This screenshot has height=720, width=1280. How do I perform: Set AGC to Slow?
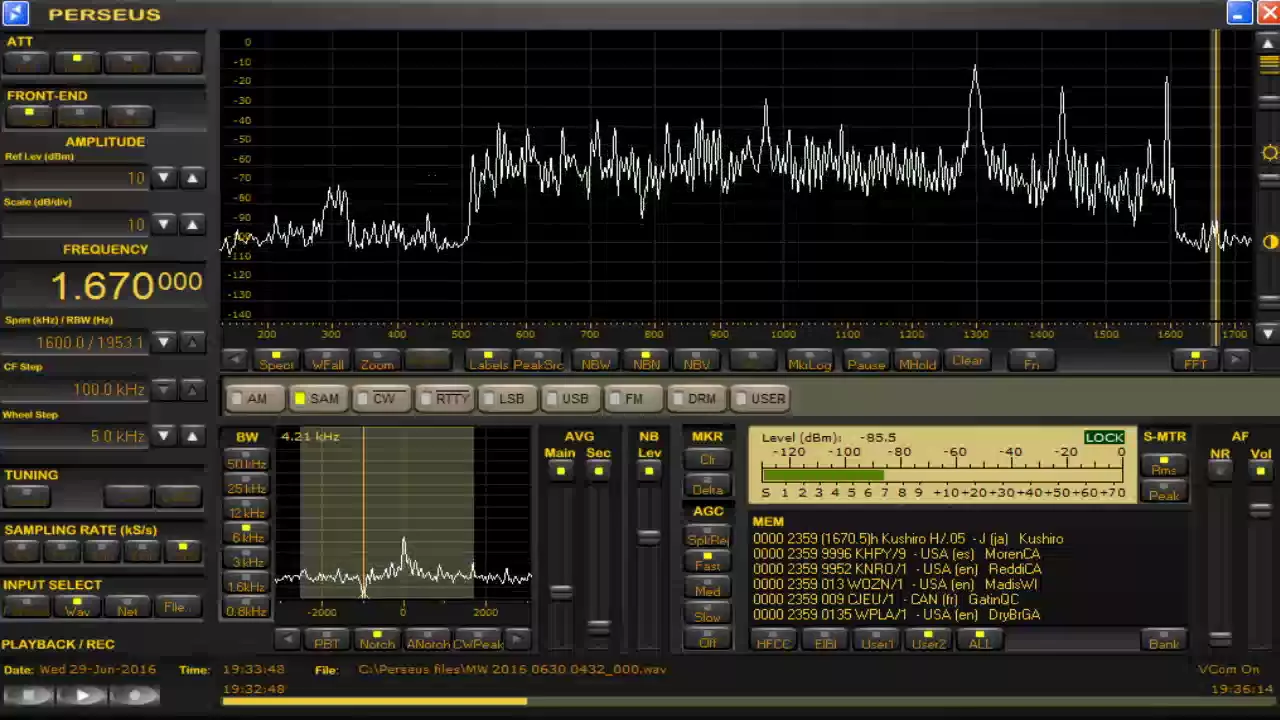pos(707,615)
